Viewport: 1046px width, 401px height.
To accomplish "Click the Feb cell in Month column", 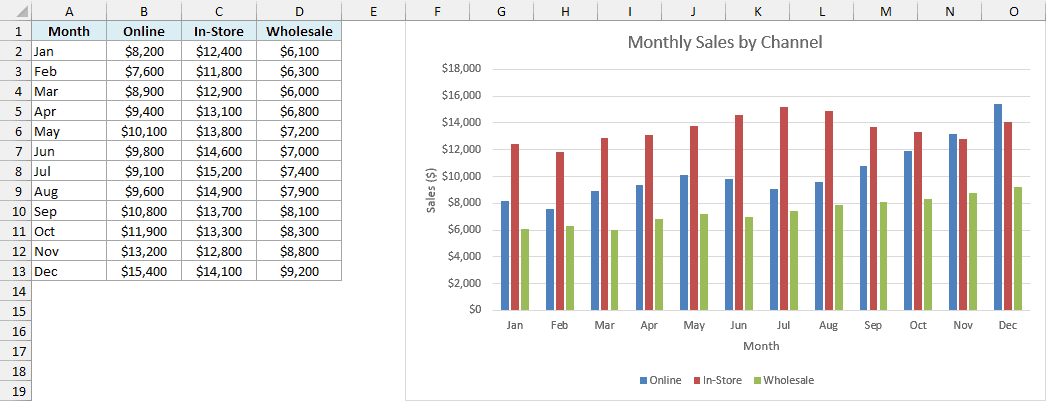I will [69, 71].
